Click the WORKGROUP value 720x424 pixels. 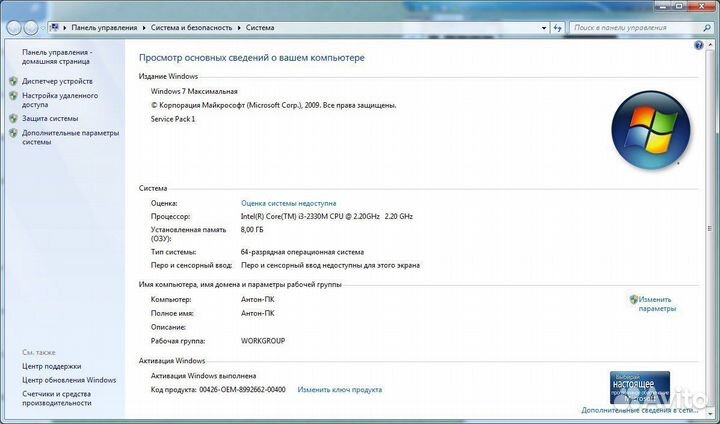(x=263, y=341)
